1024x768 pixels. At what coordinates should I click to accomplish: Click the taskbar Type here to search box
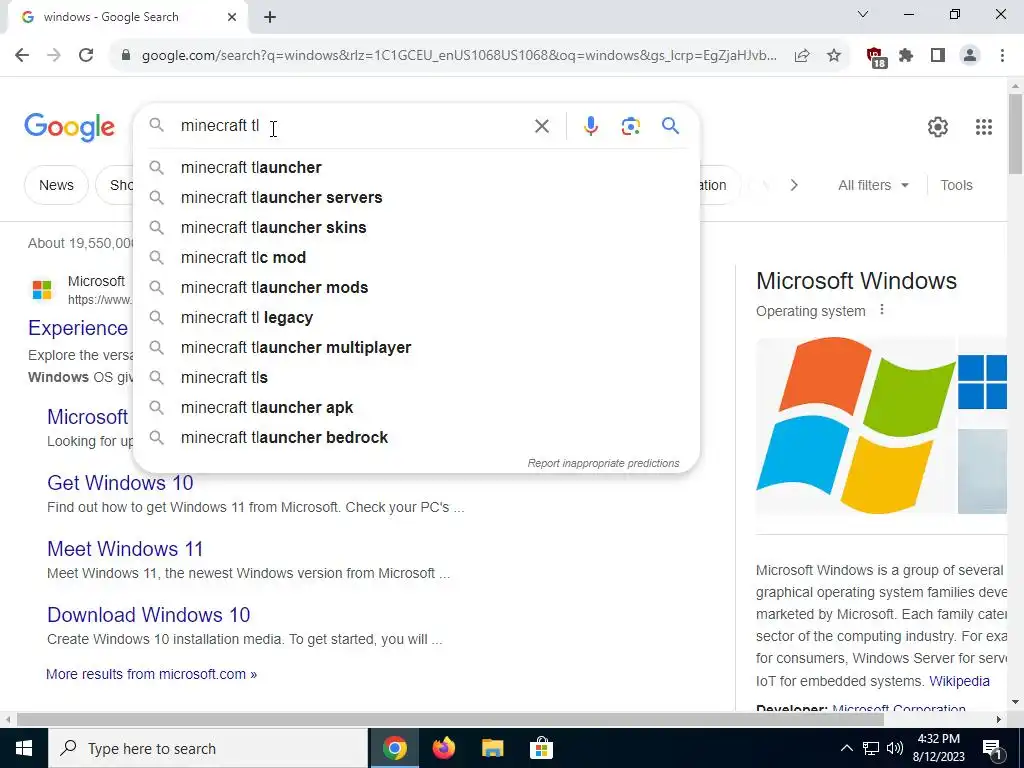pyautogui.click(x=208, y=748)
